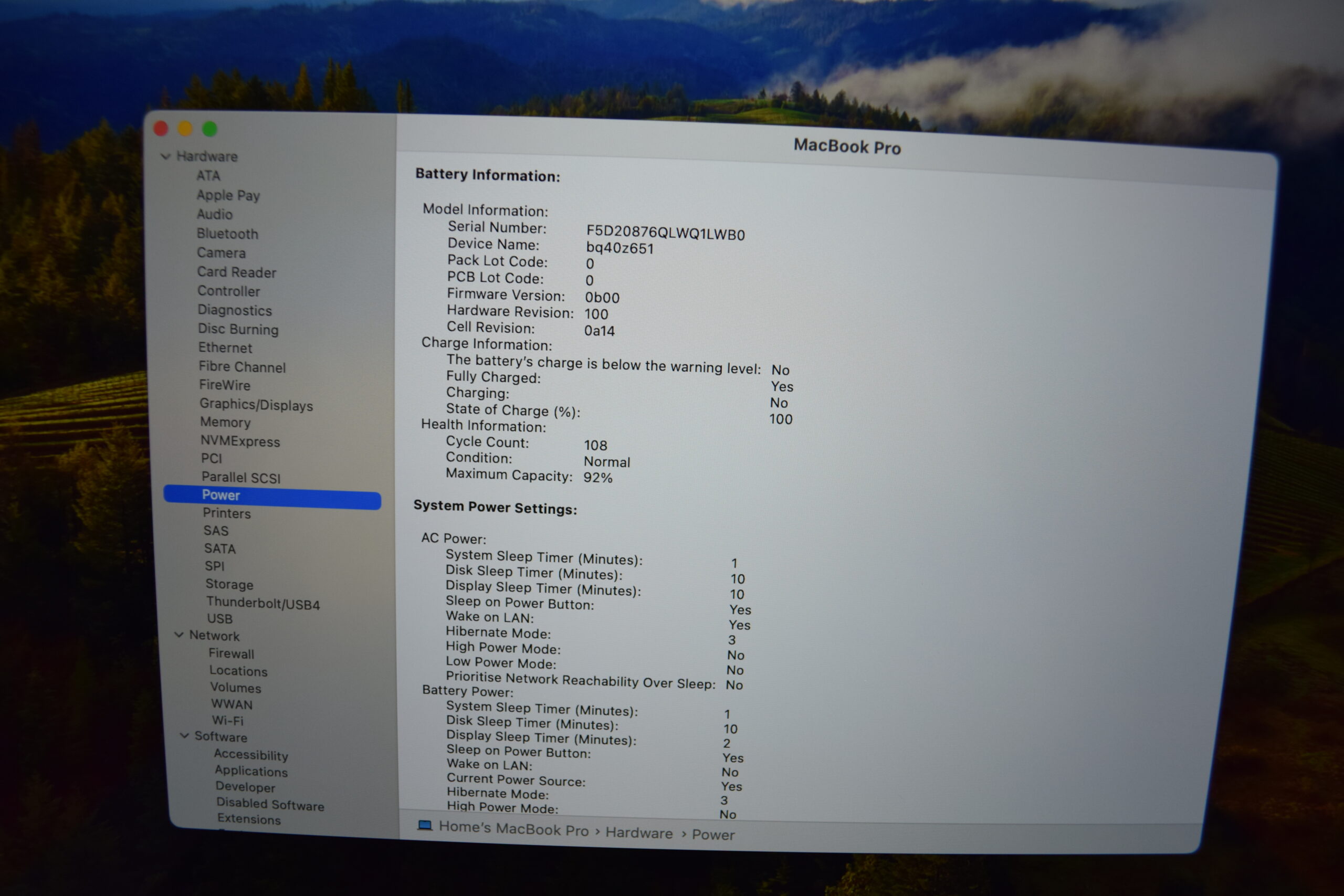Click the serial number F5D20876QLWQ1LWB0

click(665, 233)
